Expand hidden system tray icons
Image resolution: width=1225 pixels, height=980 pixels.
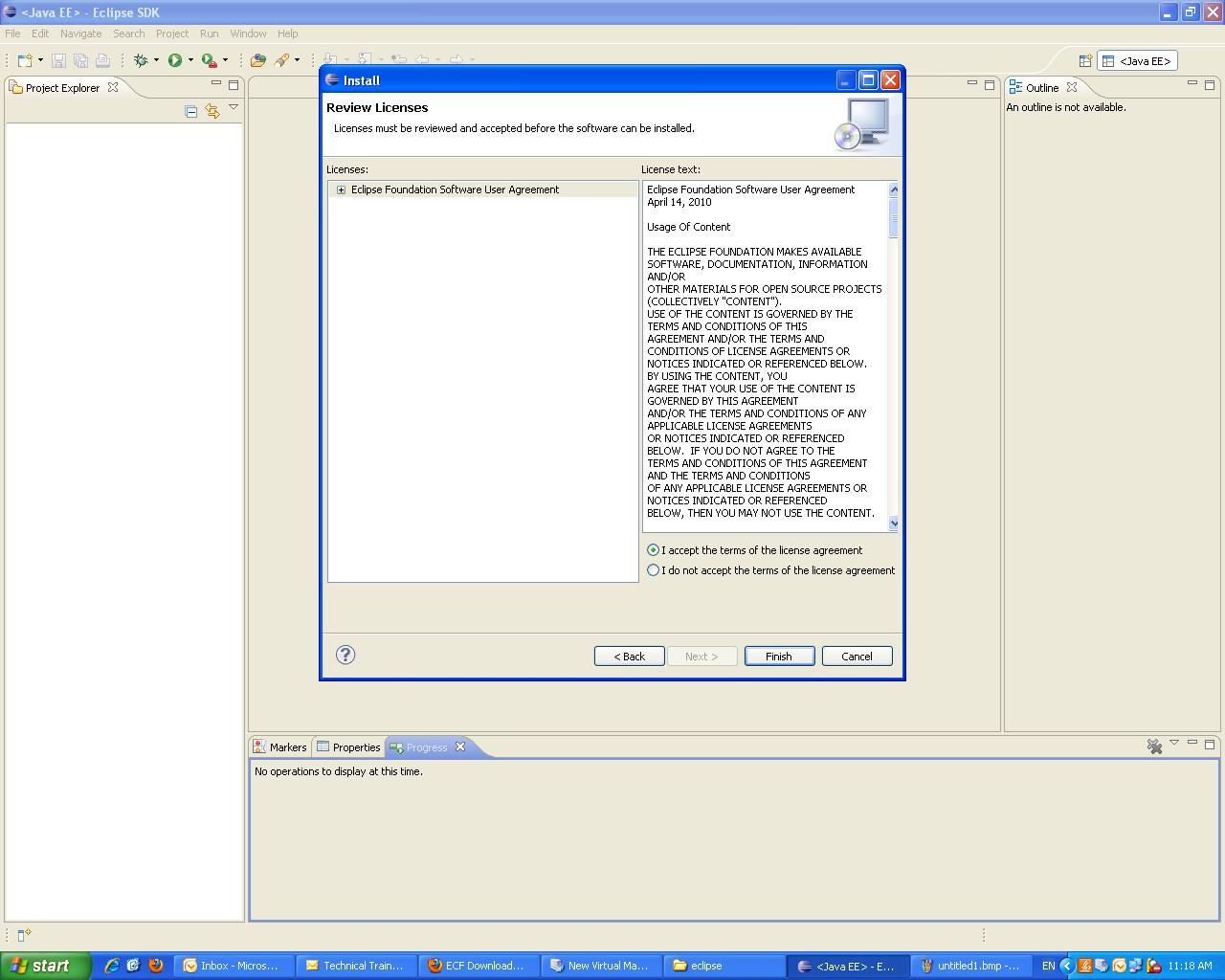tap(1066, 966)
